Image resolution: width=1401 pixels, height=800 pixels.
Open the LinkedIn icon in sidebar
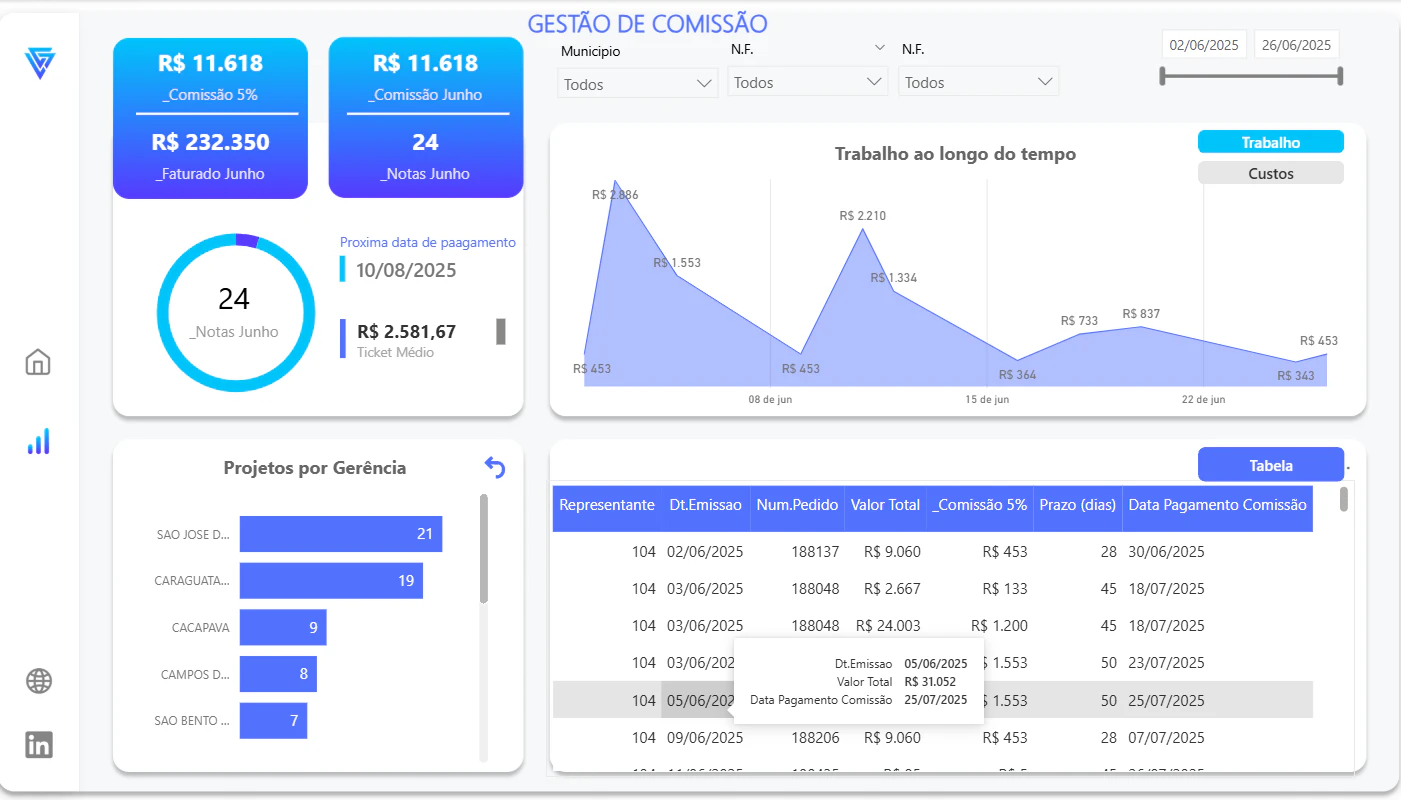[x=39, y=745]
